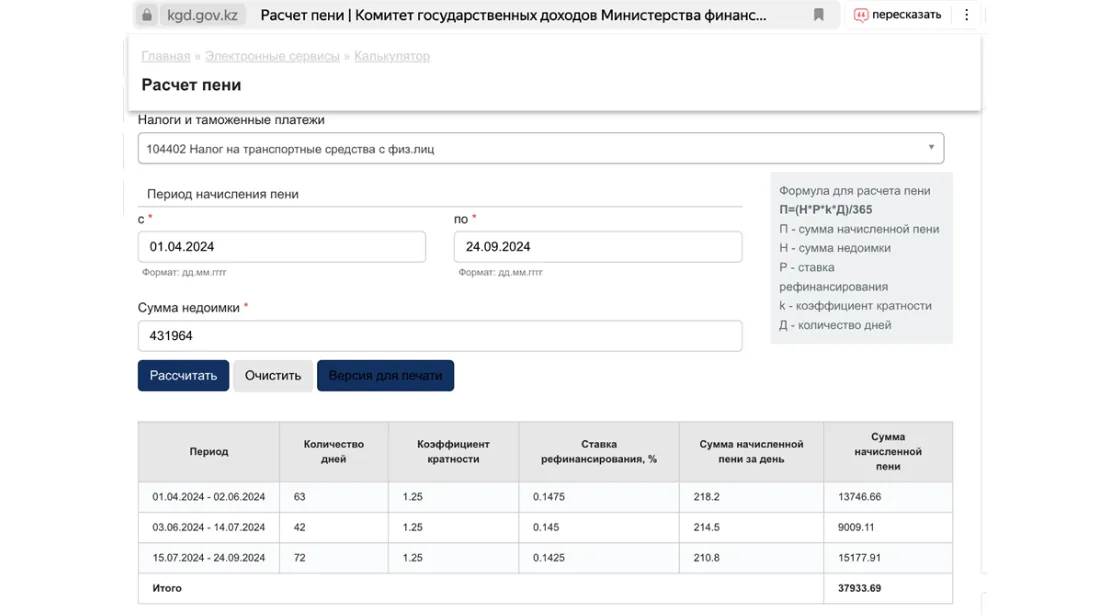The width and height of the screenshot is (1110, 615).
Task: Click the end date field 24.09.2024
Action: (598, 247)
